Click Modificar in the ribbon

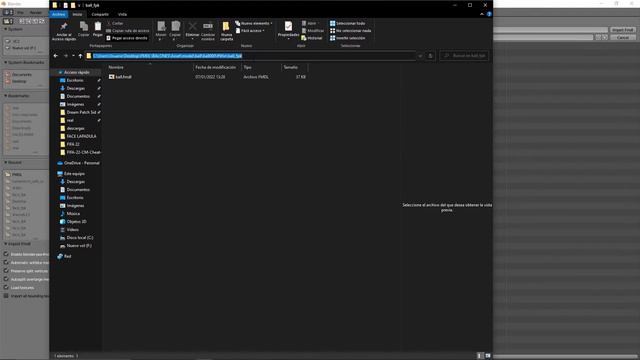(313, 31)
